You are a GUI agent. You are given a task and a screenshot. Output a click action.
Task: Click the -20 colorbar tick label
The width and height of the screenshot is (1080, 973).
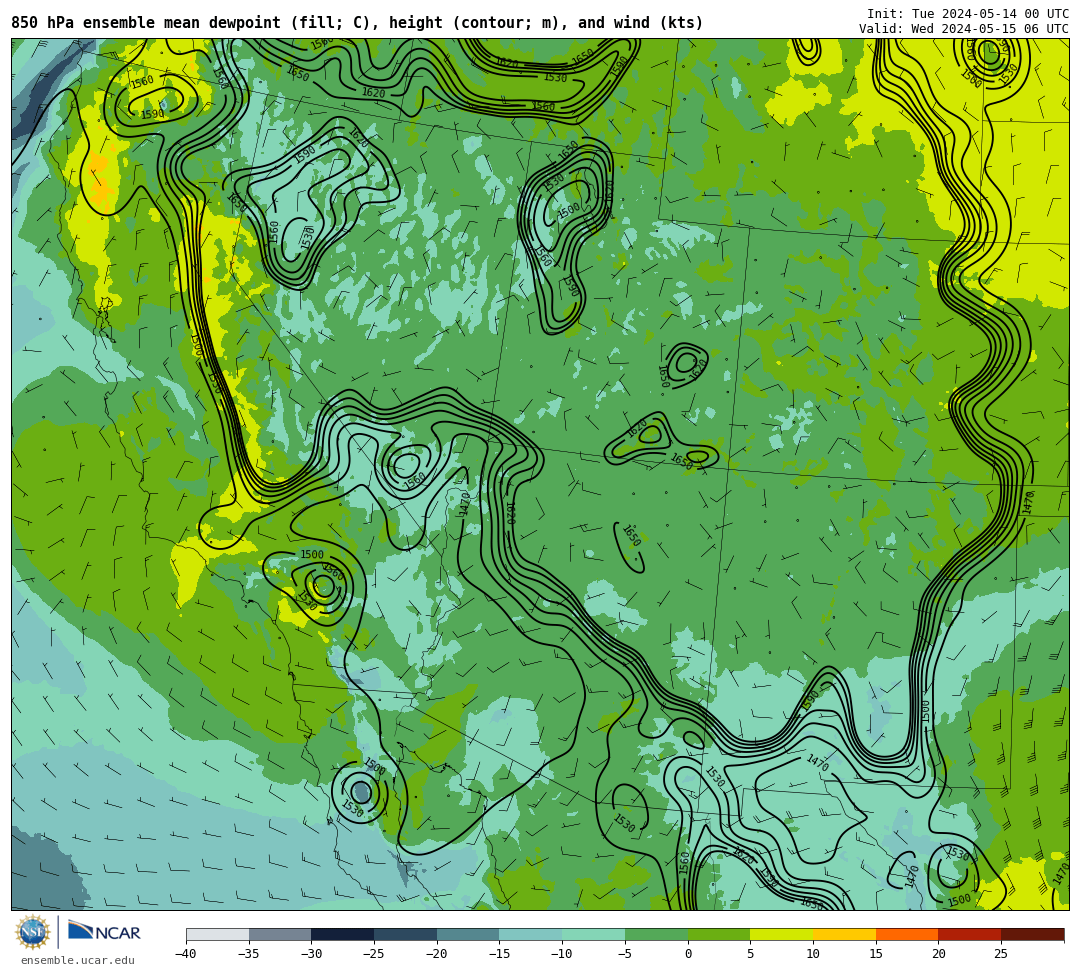pos(437,954)
